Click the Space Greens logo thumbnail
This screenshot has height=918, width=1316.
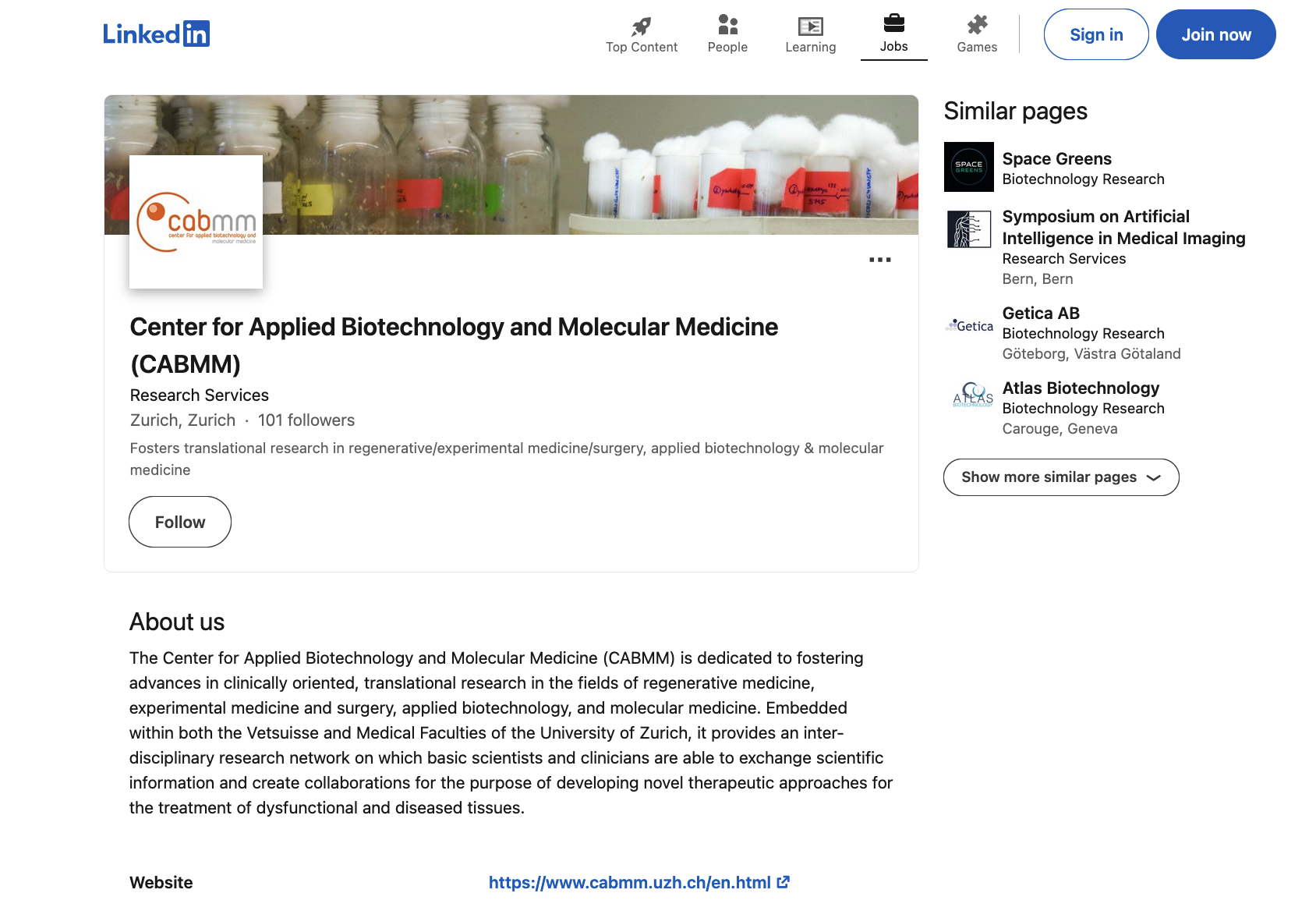click(969, 167)
